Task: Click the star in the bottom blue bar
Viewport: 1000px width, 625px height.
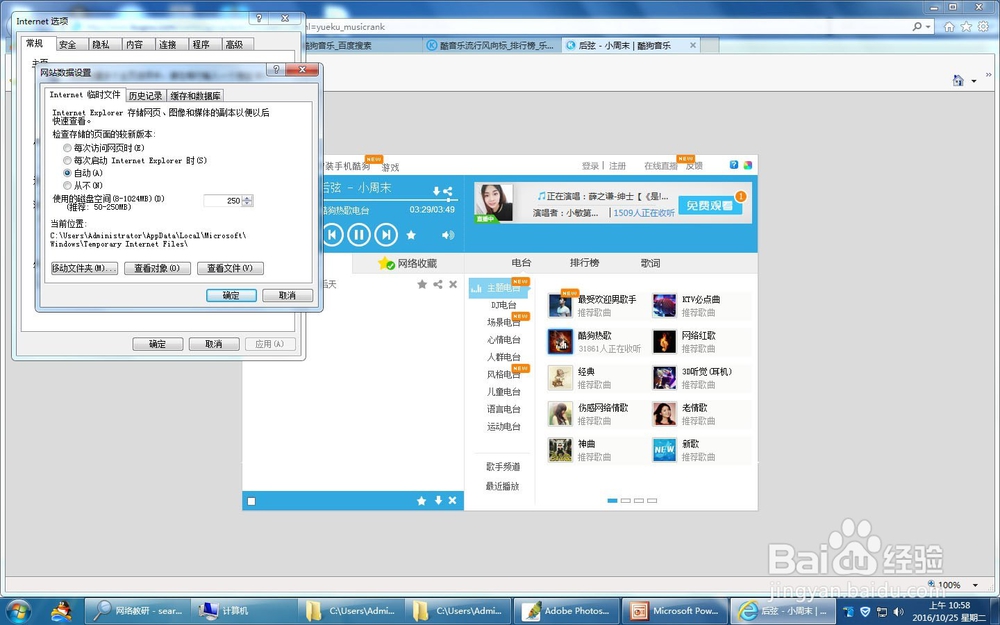Action: click(x=422, y=501)
